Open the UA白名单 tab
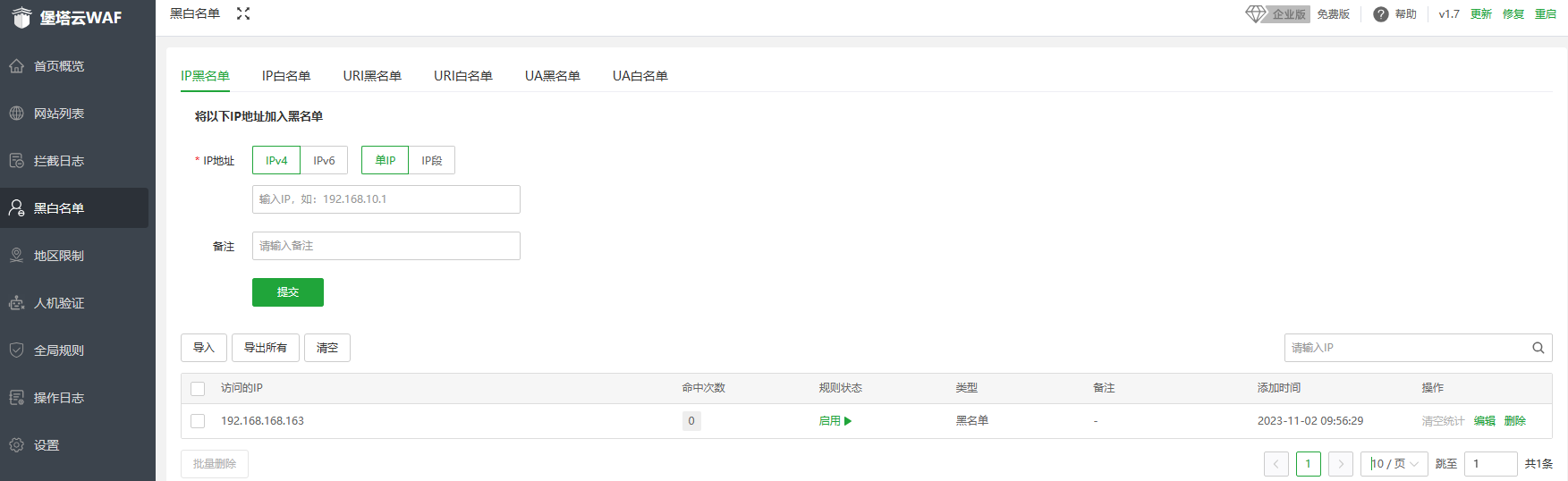Image resolution: width=1568 pixels, height=481 pixels. pyautogui.click(x=640, y=76)
